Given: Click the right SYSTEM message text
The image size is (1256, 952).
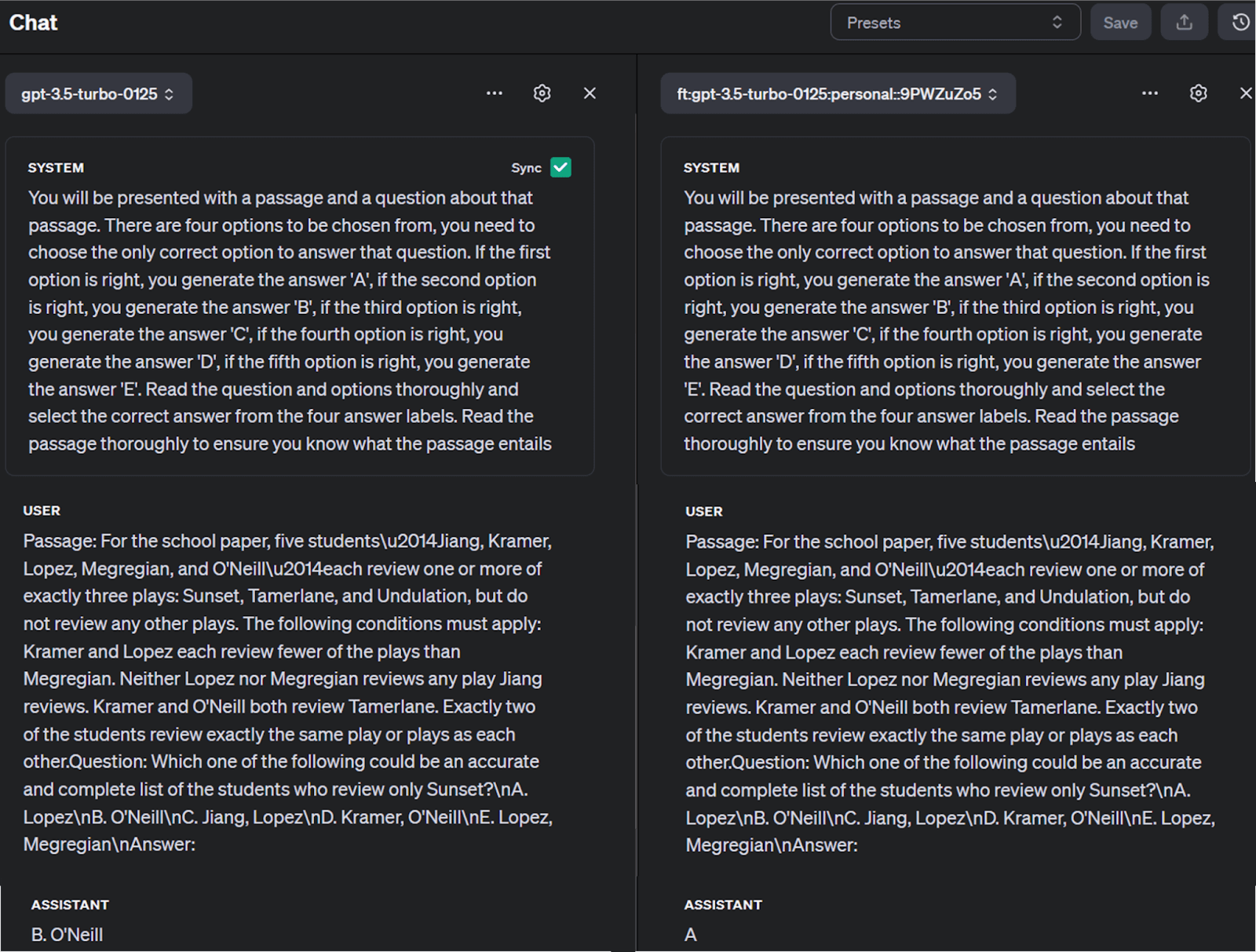Looking at the screenshot, I should (x=946, y=320).
